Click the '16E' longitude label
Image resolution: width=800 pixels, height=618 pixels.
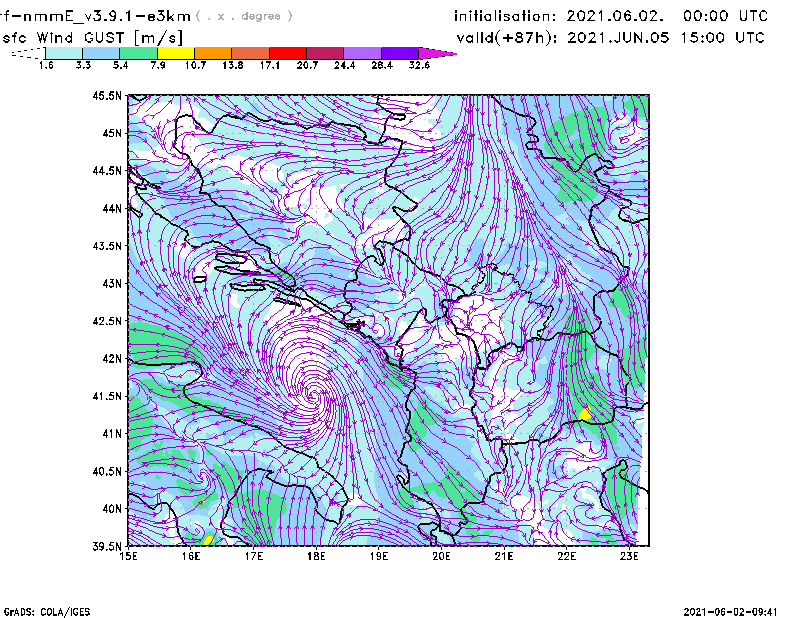pyautogui.click(x=191, y=556)
